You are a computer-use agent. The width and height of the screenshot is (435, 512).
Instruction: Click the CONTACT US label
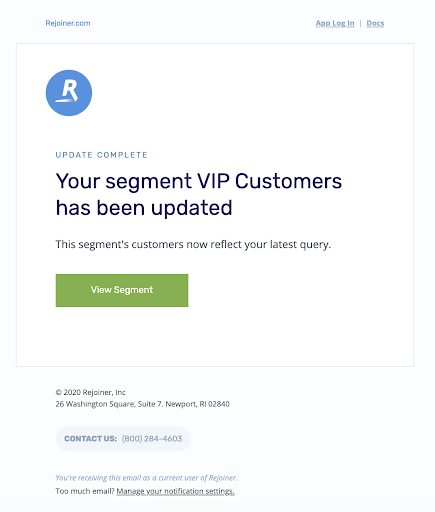tap(91, 439)
